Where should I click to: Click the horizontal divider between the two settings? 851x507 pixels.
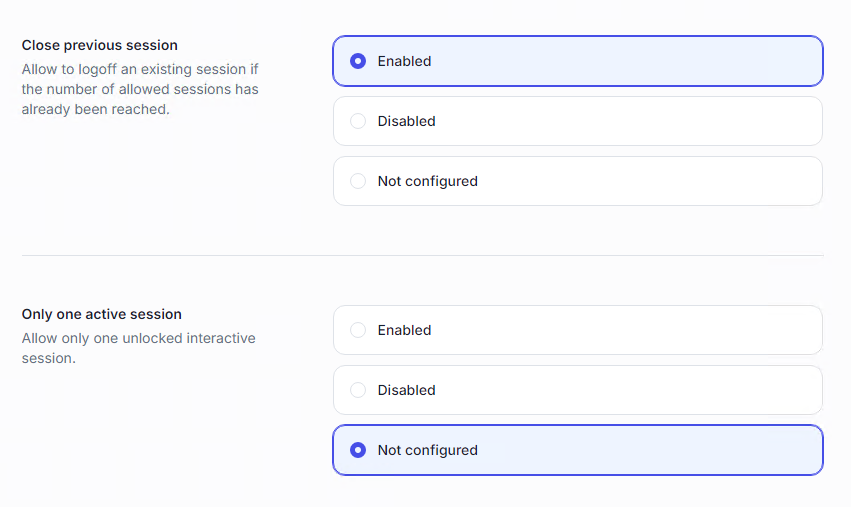click(x=422, y=255)
